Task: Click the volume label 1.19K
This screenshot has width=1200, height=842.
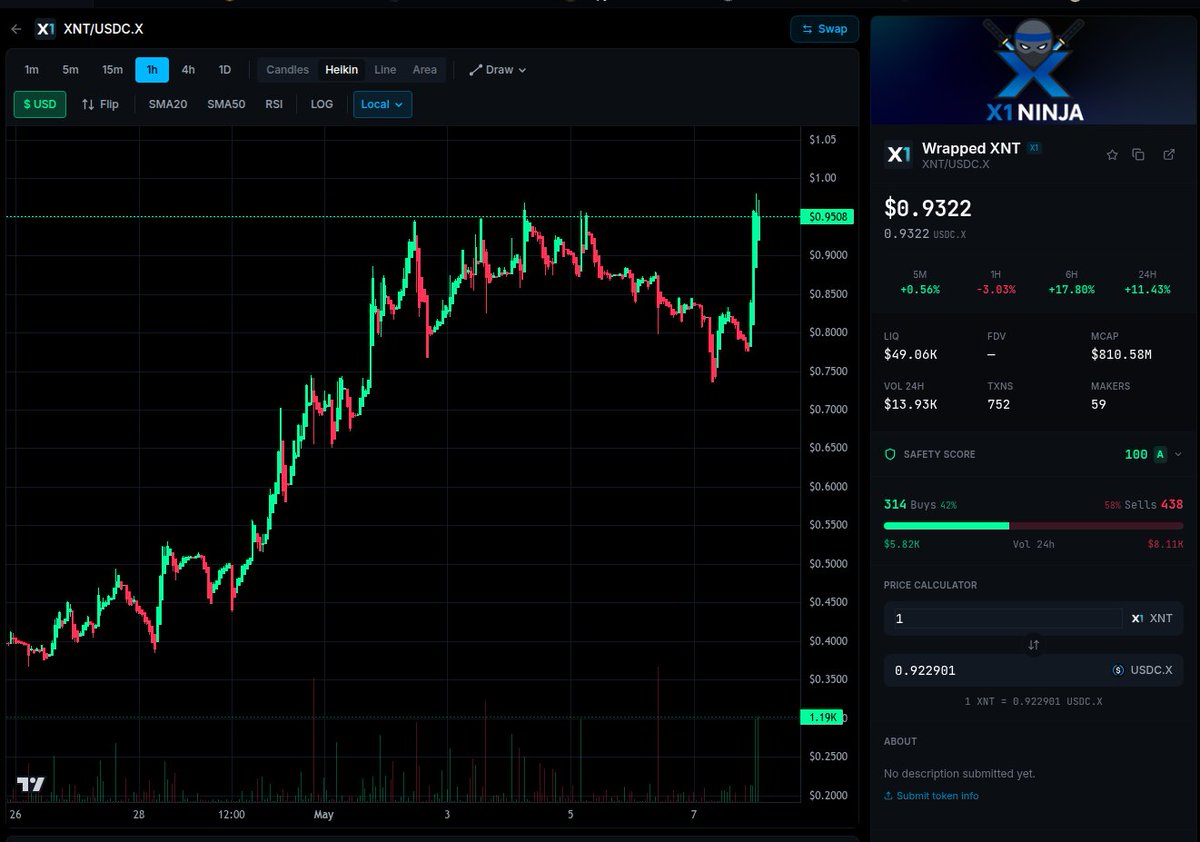Action: [x=824, y=717]
